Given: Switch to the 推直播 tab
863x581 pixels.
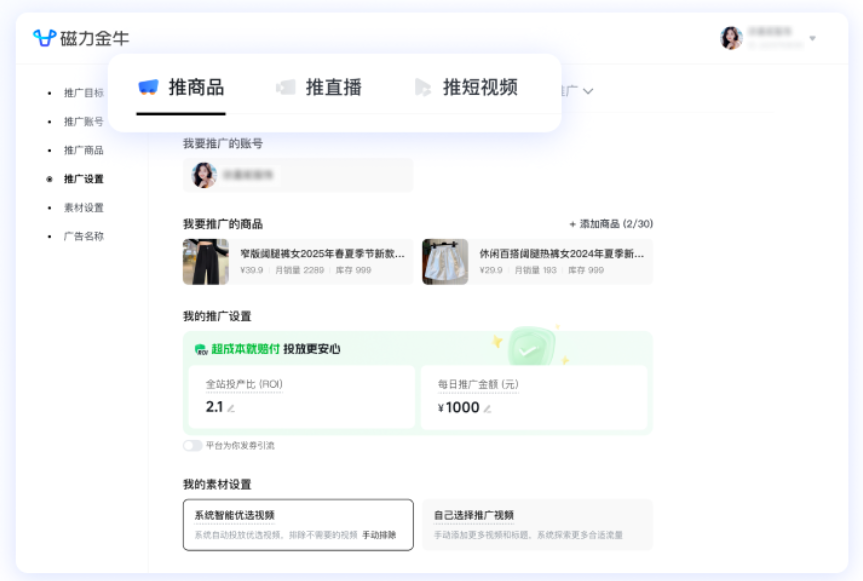Looking at the screenshot, I should [333, 88].
